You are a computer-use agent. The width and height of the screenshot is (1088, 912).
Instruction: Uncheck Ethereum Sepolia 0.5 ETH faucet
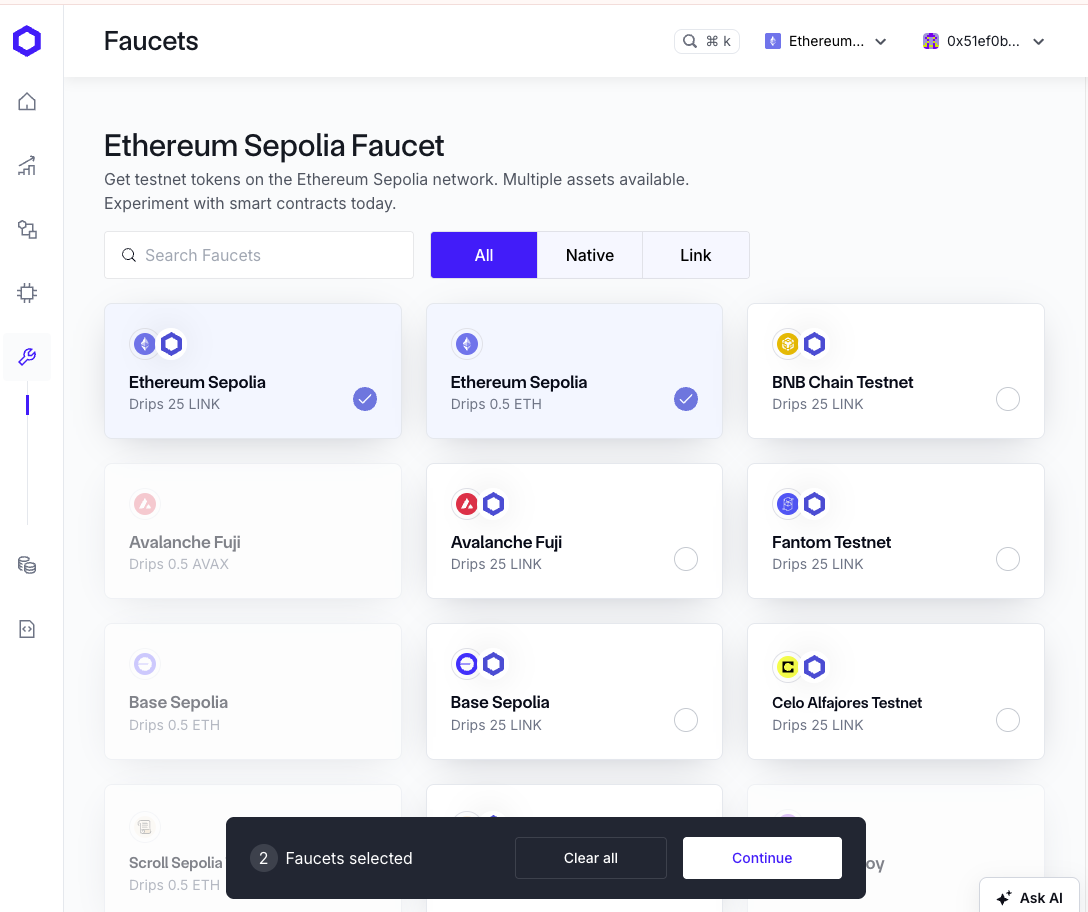tap(686, 399)
